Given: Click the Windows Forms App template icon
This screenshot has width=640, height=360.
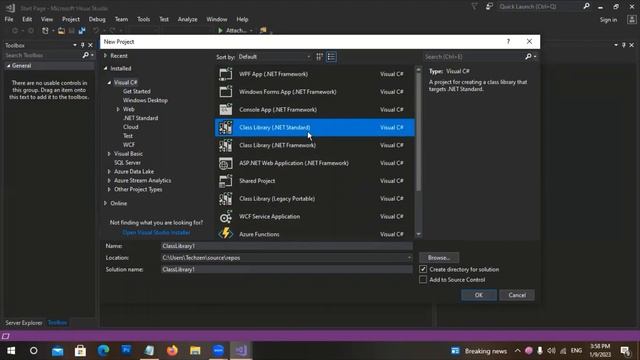Looking at the screenshot, I should [225, 92].
